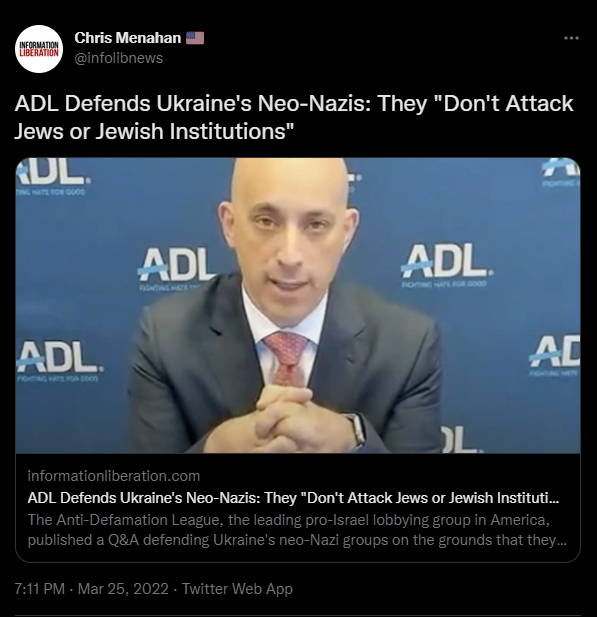This screenshot has height=617, width=597.
Task: Open the link preview image
Action: pyautogui.click(x=298, y=305)
